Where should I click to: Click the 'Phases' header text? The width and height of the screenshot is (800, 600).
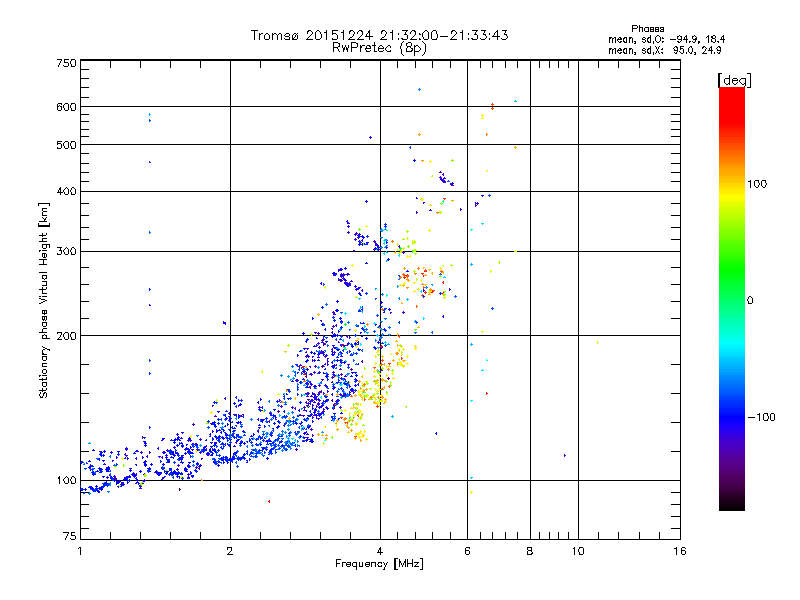(x=647, y=29)
